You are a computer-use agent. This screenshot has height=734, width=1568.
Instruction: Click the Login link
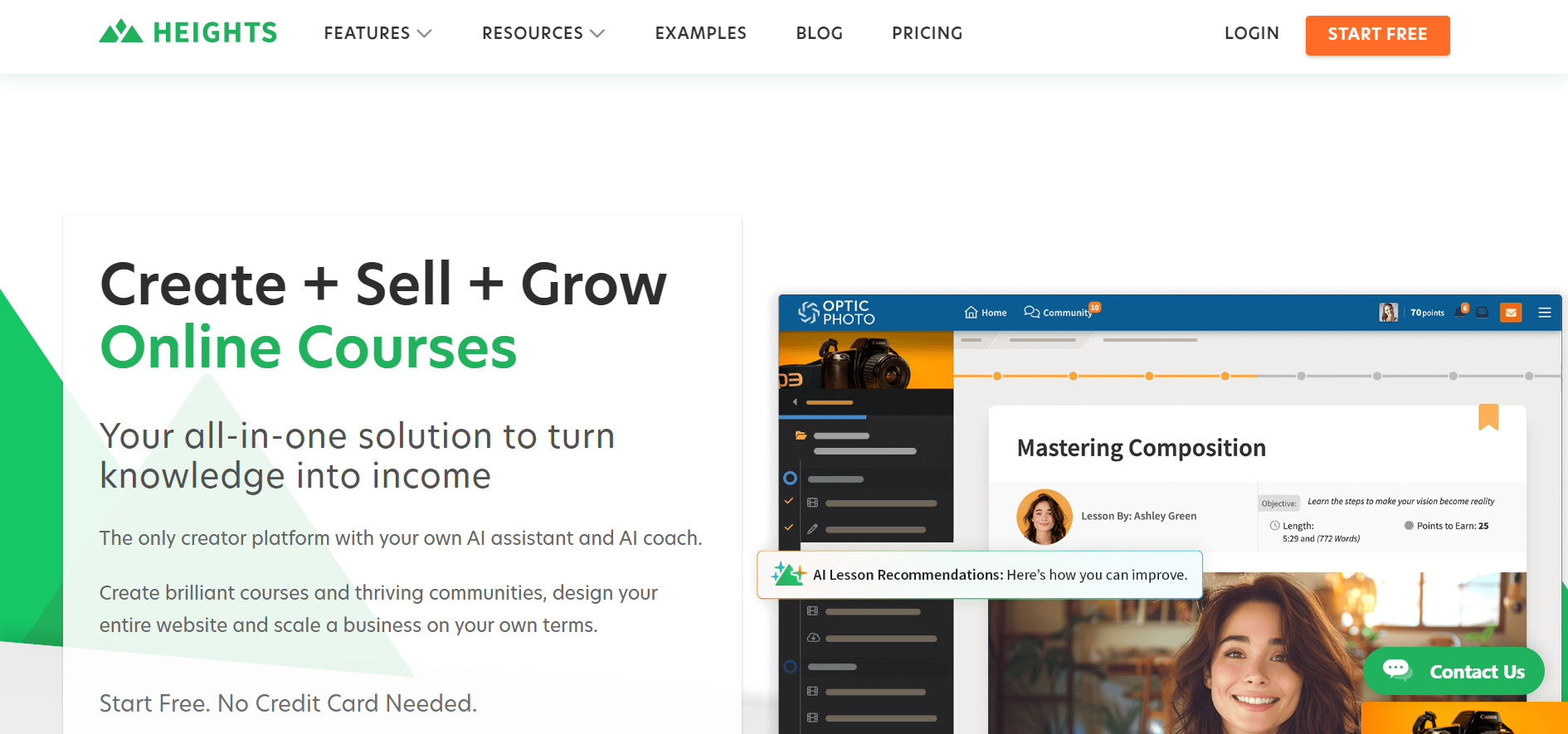pos(1251,33)
